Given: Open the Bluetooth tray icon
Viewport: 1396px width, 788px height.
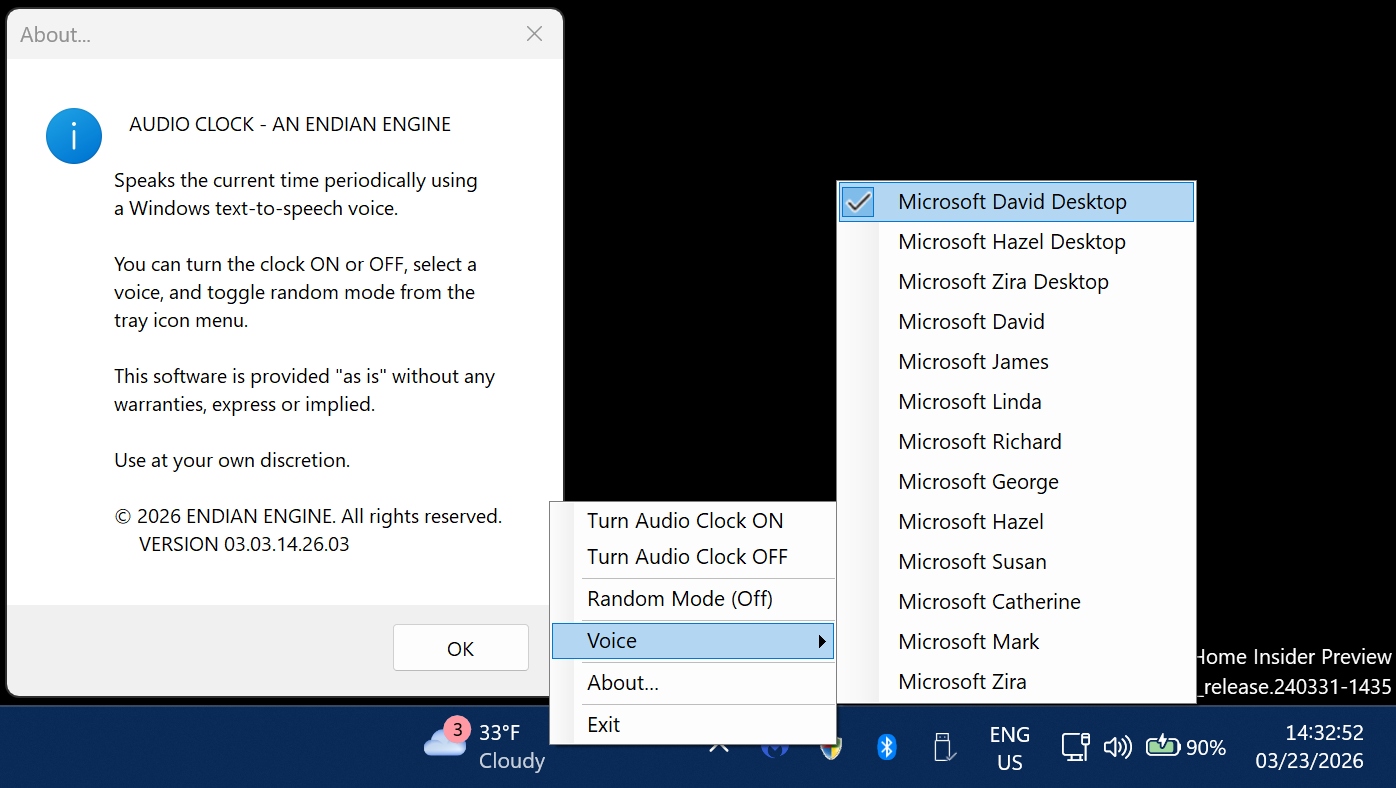Looking at the screenshot, I should [x=887, y=747].
